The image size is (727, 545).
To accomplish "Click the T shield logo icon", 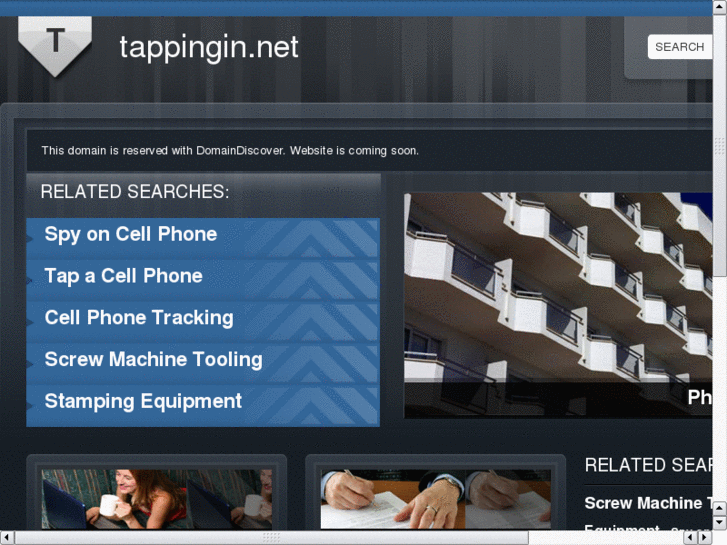I will pyautogui.click(x=55, y=46).
